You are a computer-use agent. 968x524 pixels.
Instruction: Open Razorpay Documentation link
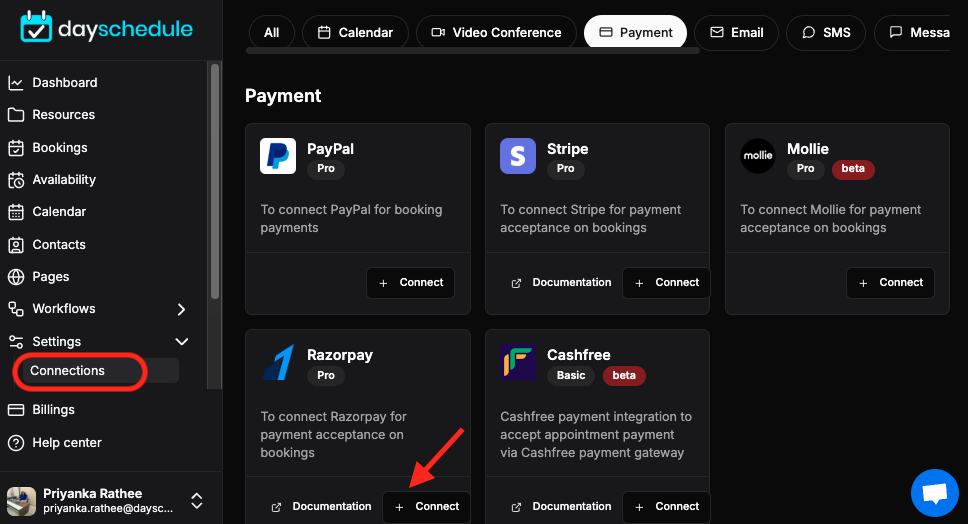(x=321, y=507)
